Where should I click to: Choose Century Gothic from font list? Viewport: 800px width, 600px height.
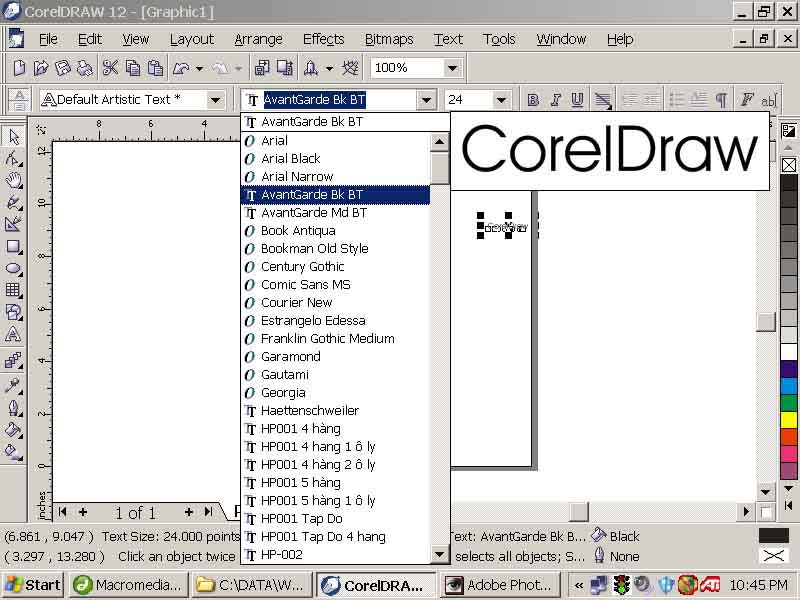(336, 266)
